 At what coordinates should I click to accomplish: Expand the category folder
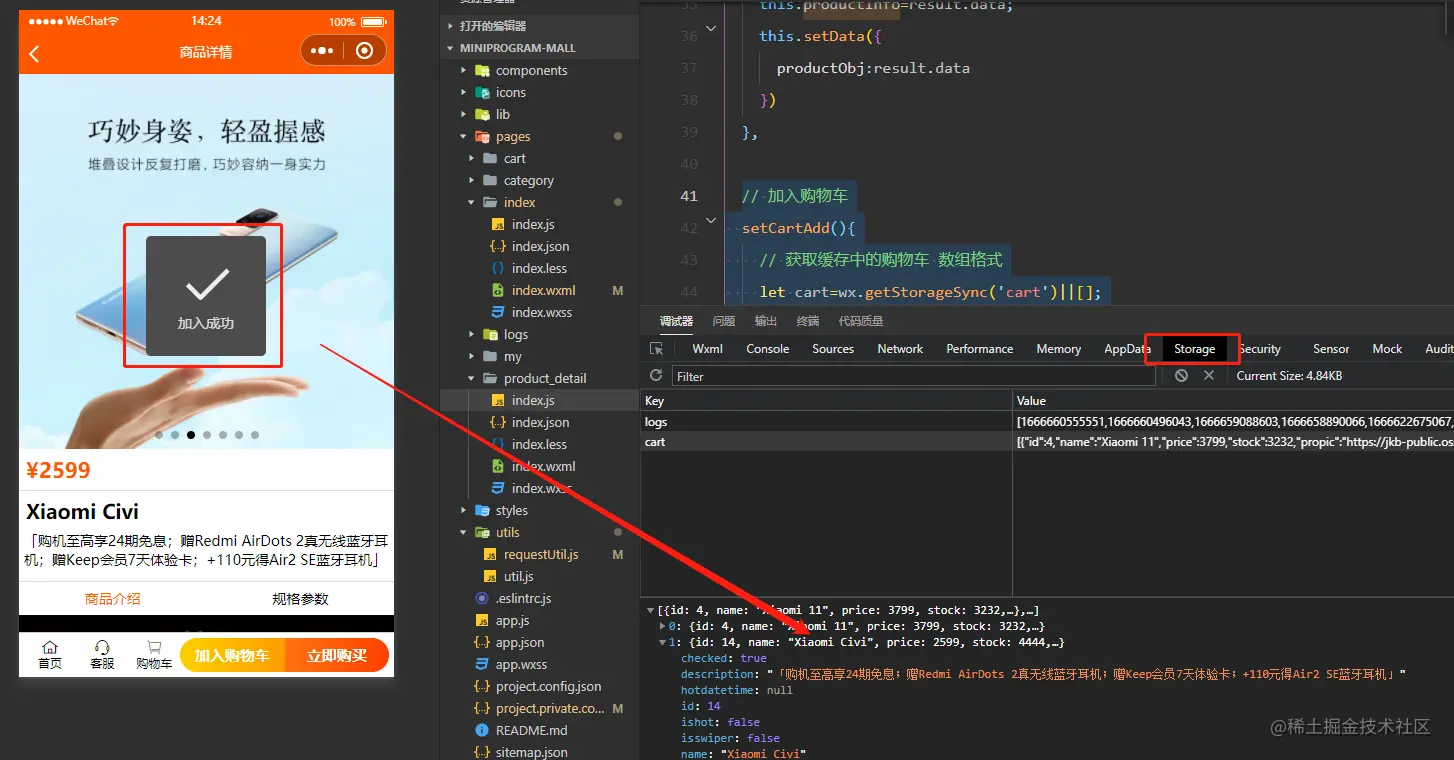(x=471, y=180)
